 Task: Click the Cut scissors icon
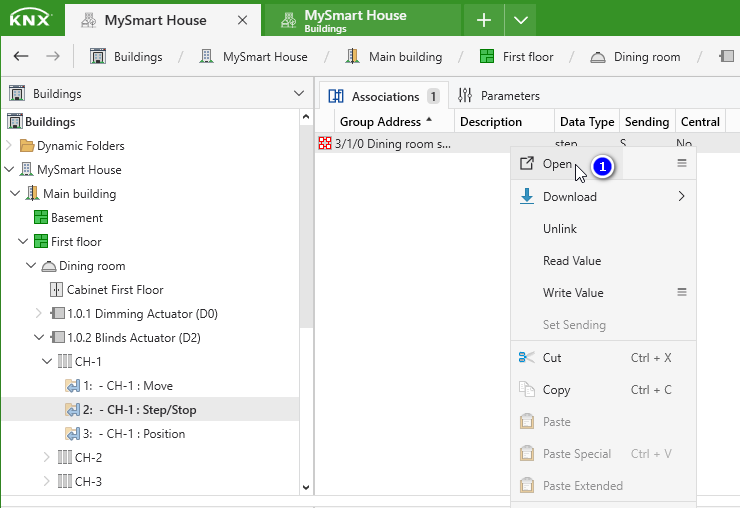[526, 357]
